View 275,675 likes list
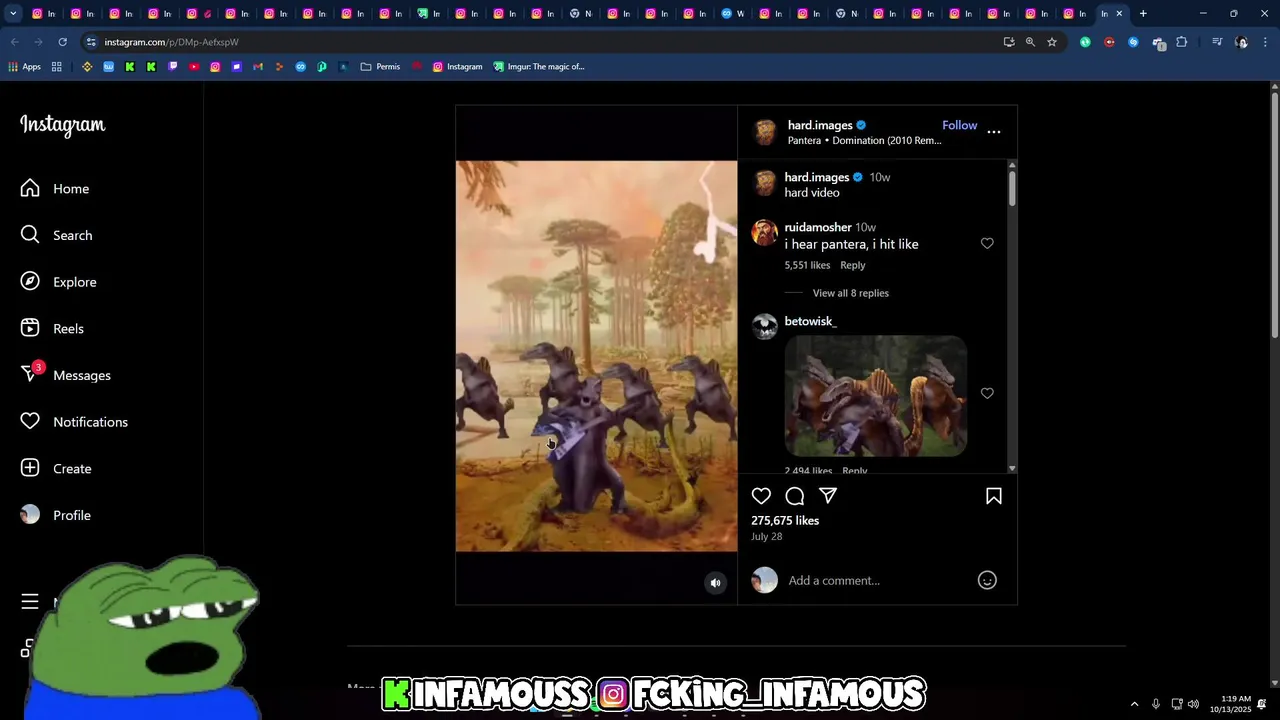 click(785, 521)
